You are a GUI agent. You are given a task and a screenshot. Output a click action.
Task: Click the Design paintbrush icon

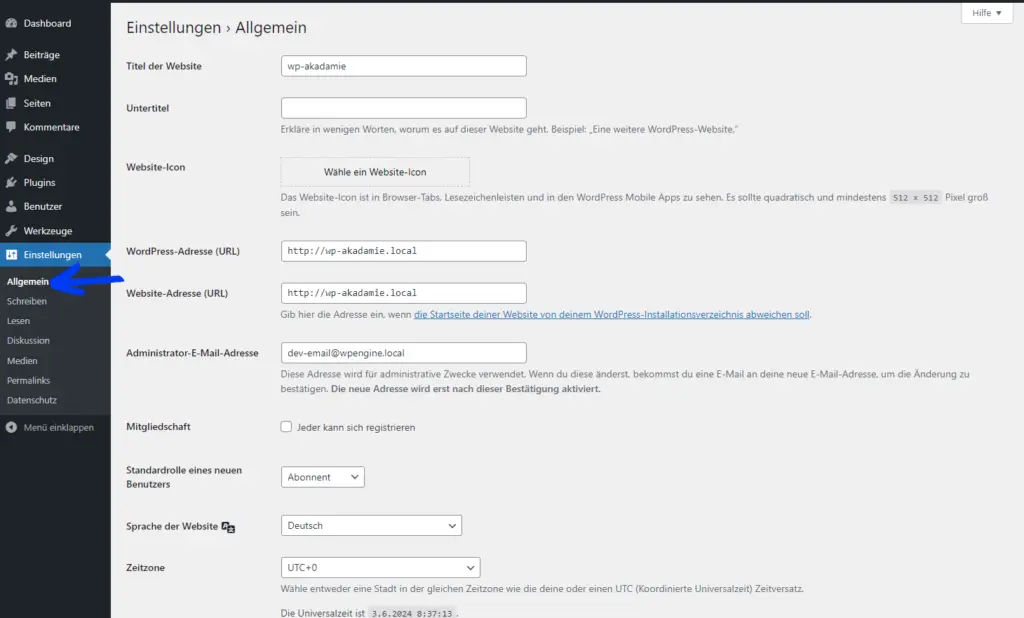point(11,159)
